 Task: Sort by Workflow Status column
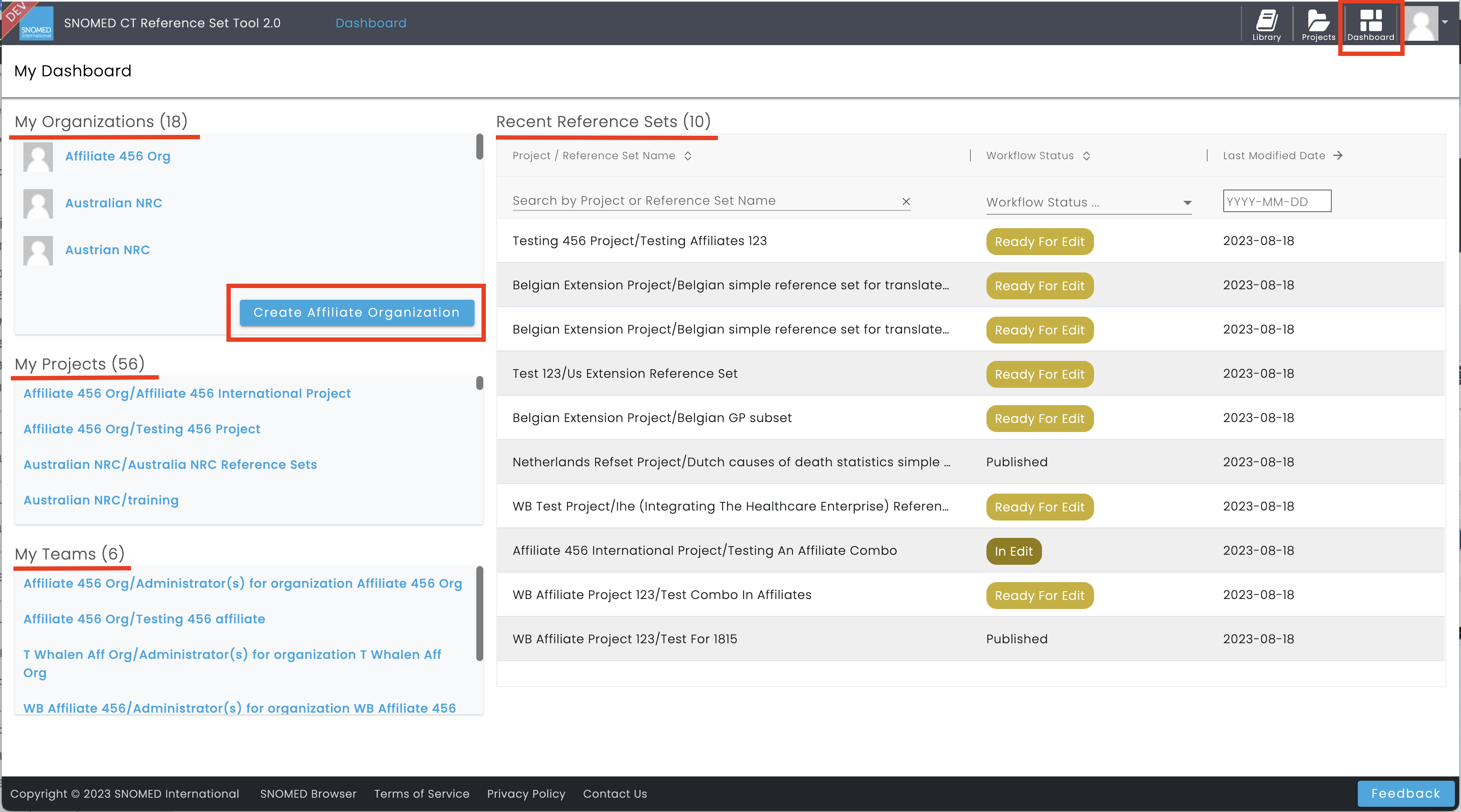click(x=1087, y=156)
